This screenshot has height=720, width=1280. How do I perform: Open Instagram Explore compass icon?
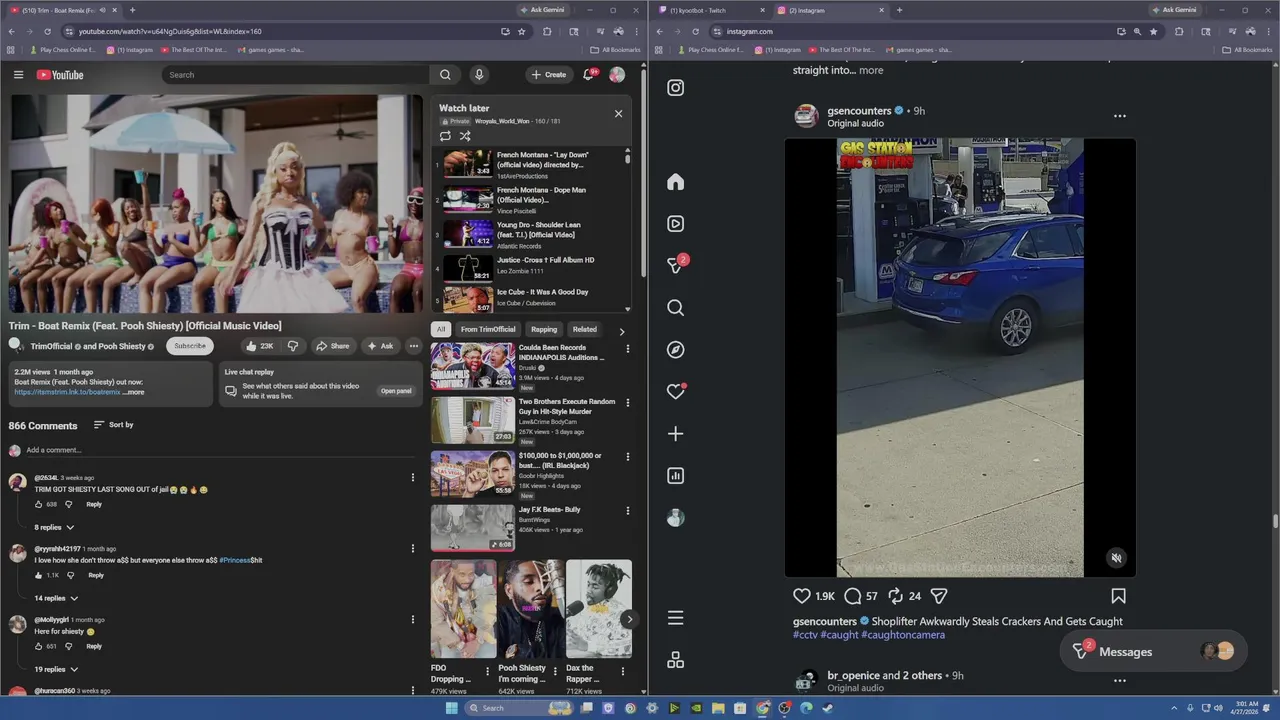point(676,350)
